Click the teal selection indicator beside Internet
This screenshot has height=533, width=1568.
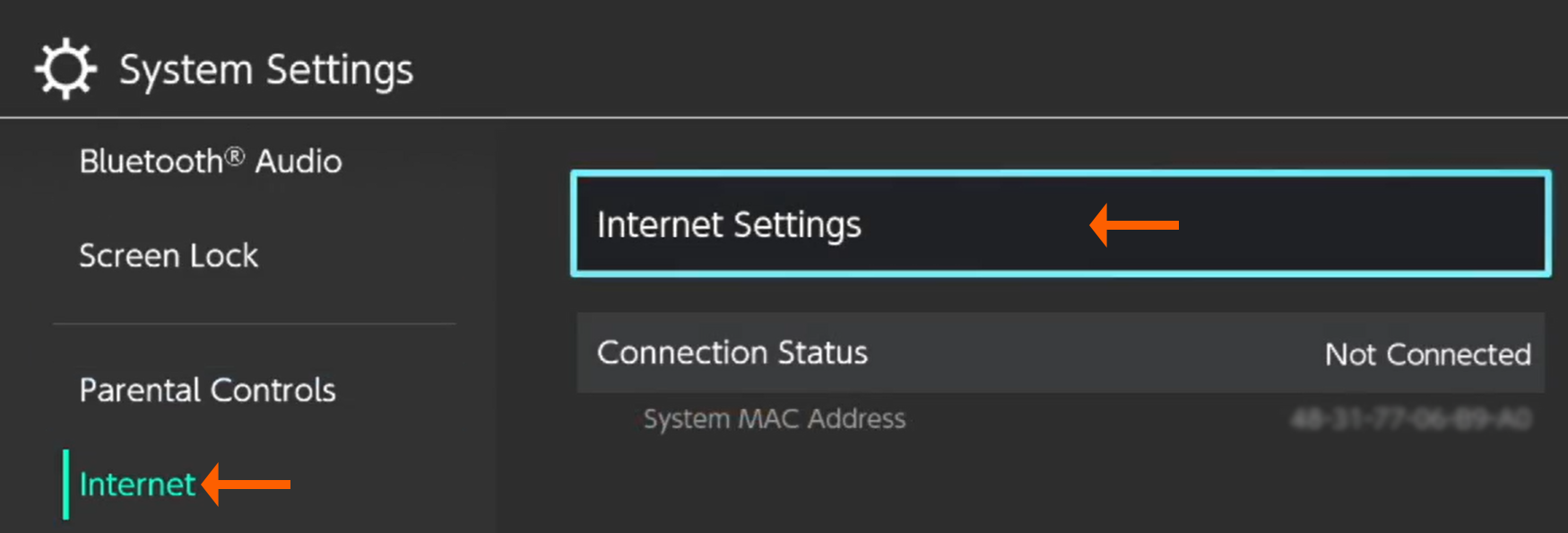pyautogui.click(x=65, y=485)
